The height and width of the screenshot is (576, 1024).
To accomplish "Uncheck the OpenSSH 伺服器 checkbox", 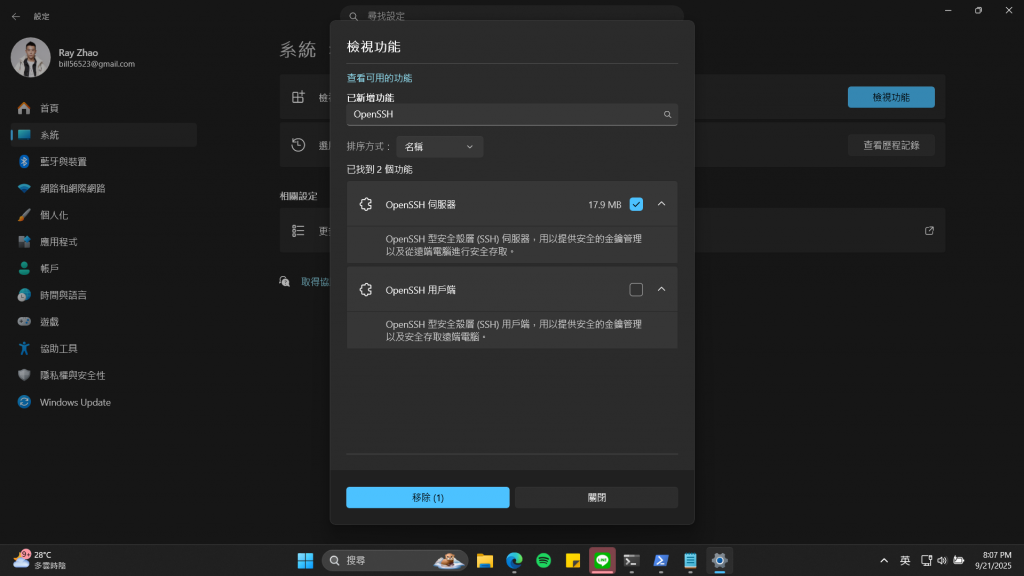I will [x=636, y=204].
